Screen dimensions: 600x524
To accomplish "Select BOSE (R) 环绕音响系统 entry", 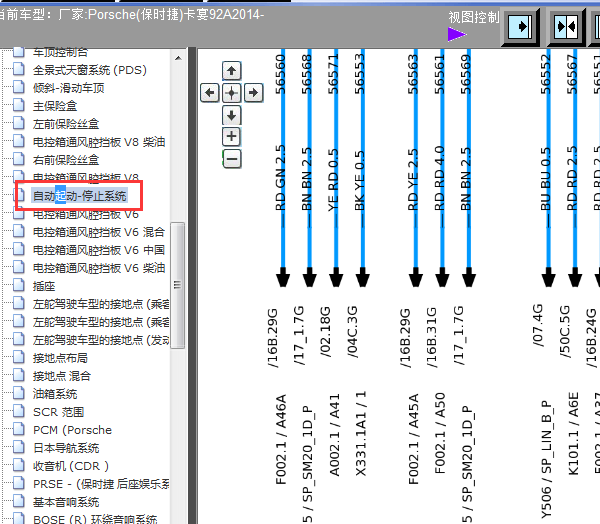I will (x=95, y=519).
